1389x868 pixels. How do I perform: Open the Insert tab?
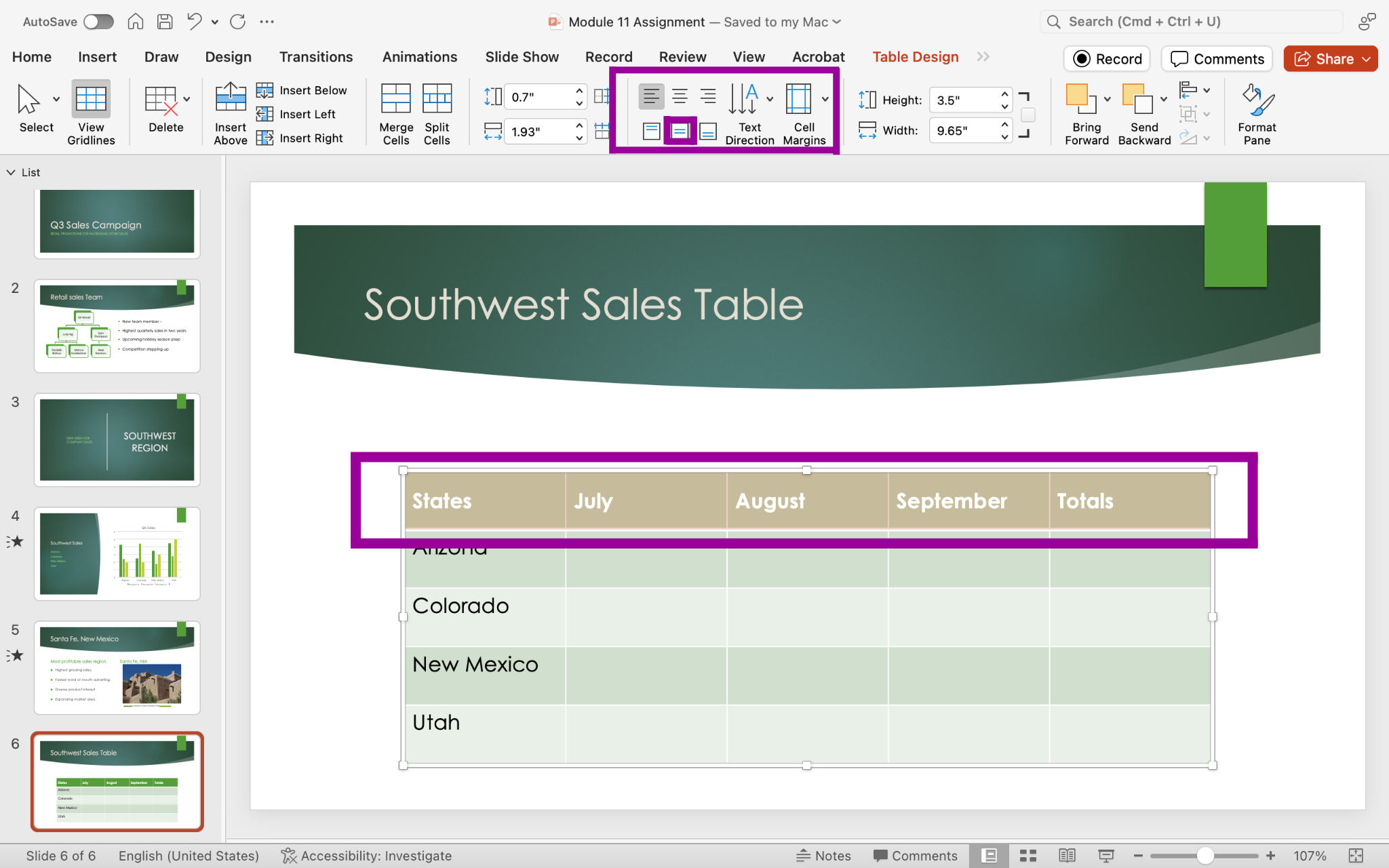(97, 57)
